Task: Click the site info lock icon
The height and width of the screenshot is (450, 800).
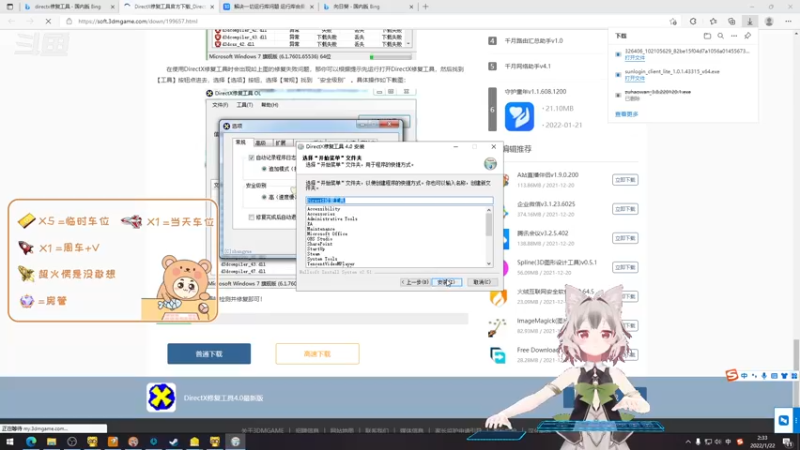Action: tap(69, 21)
